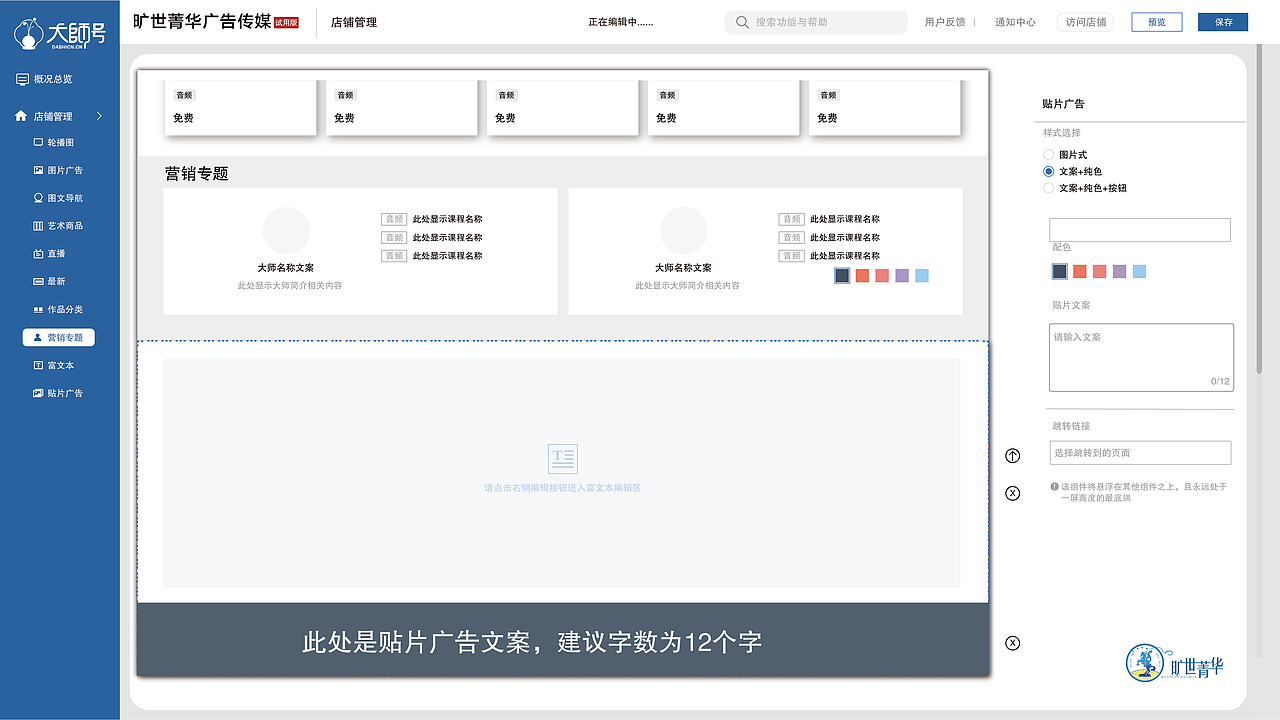The height and width of the screenshot is (720, 1280).
Task: Select purple swatch in canvas card
Action: tap(902, 276)
